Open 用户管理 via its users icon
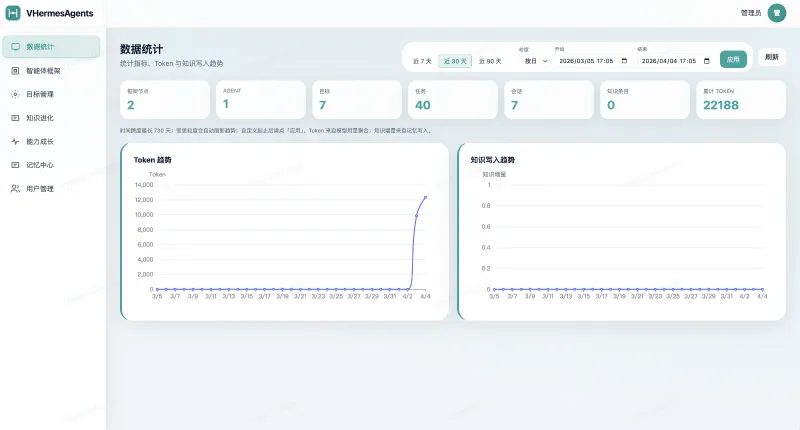The image size is (800, 430). point(15,189)
